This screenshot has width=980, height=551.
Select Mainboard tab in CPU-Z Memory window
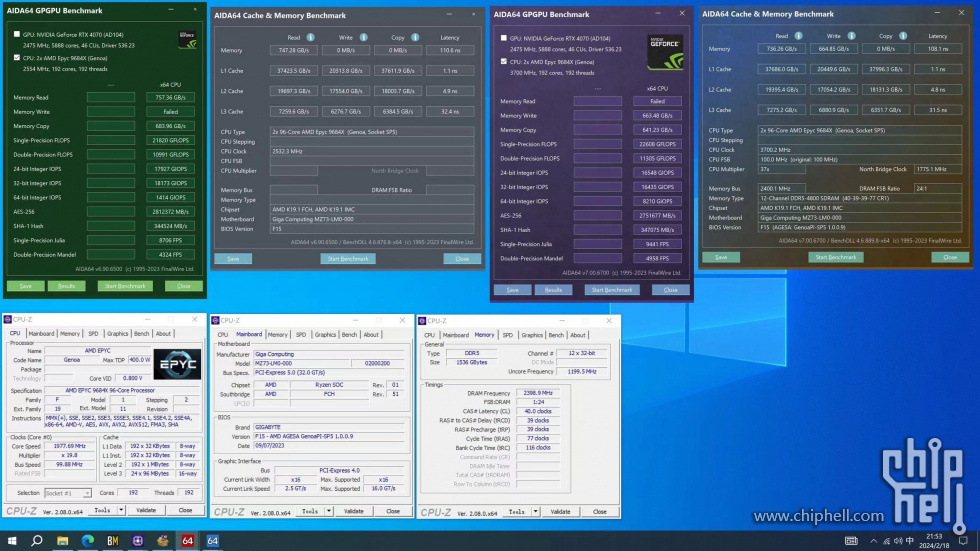click(x=456, y=335)
